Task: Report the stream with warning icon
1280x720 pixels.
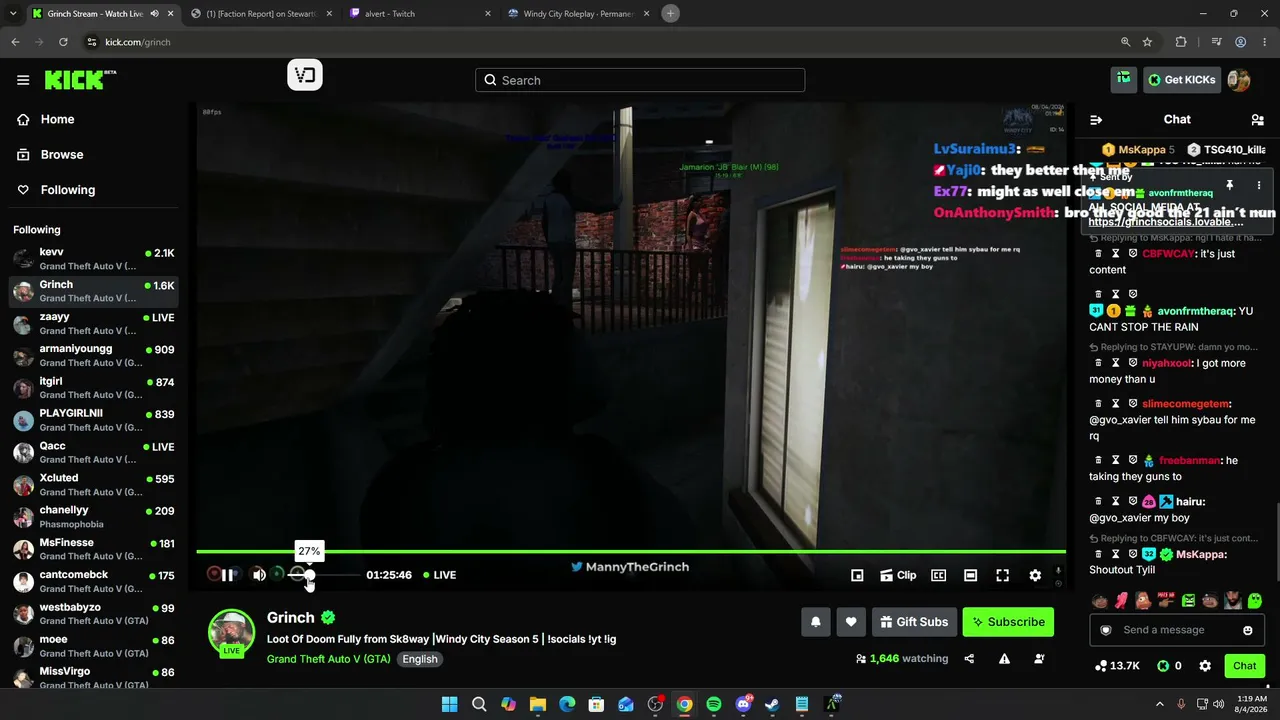Action: coord(1004,659)
